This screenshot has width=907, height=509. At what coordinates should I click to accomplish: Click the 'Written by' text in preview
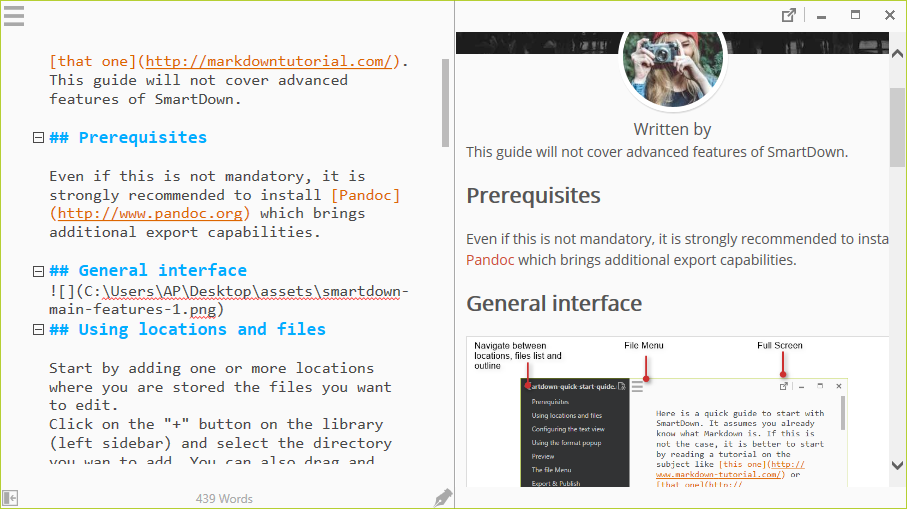(x=672, y=130)
